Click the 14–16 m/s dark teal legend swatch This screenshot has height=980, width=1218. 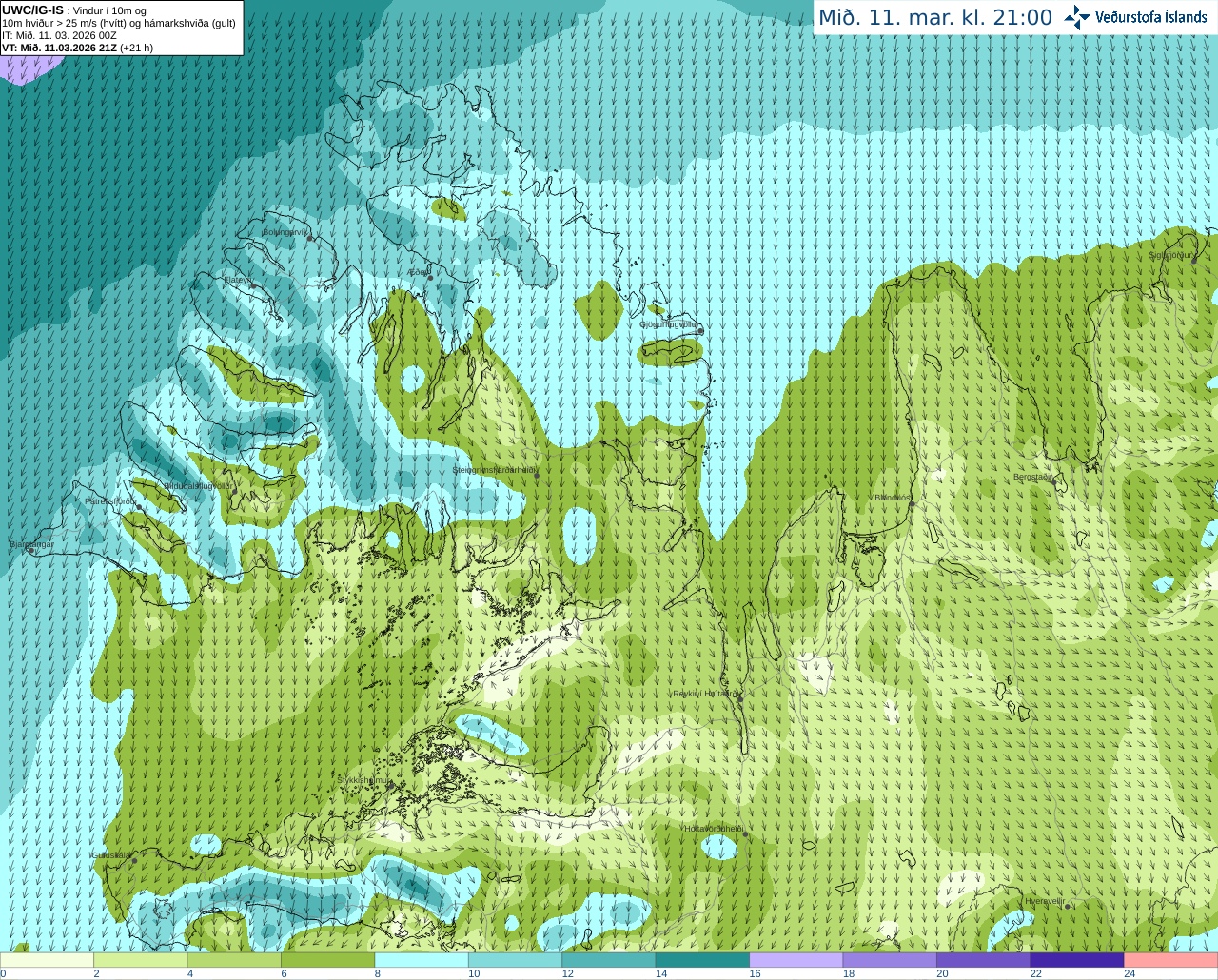[703, 960]
